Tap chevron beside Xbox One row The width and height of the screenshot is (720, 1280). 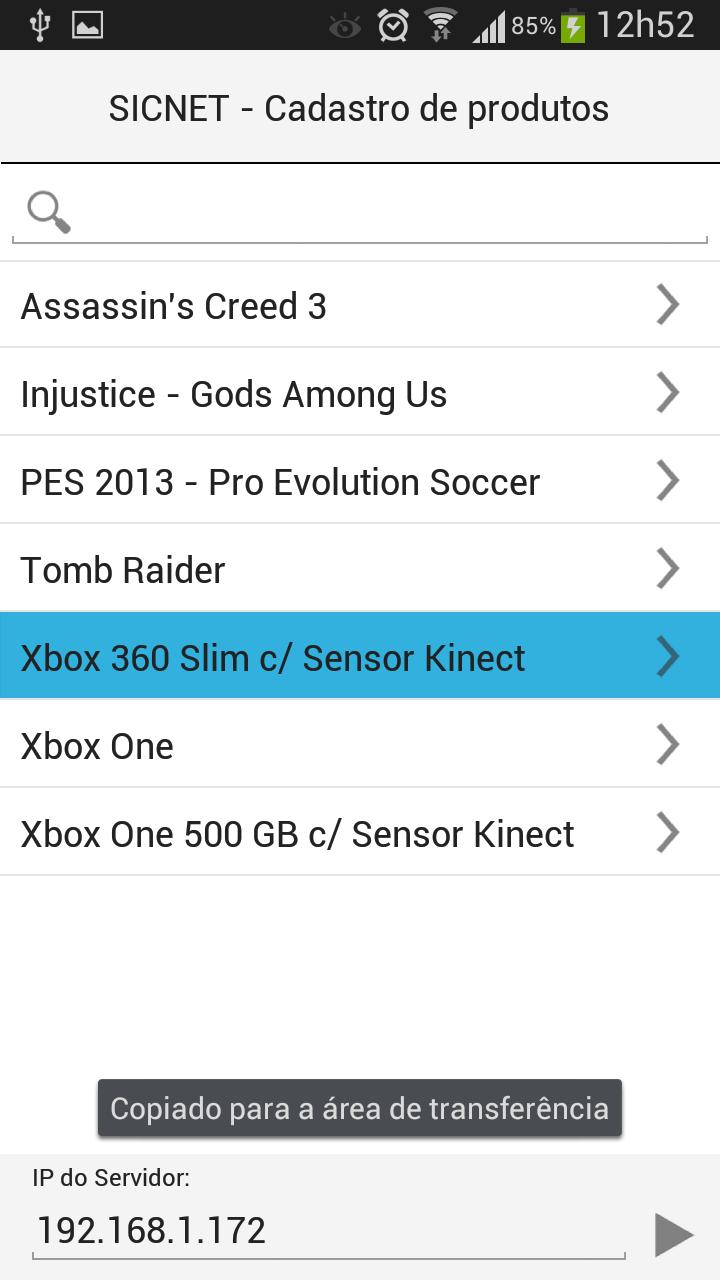(x=667, y=745)
